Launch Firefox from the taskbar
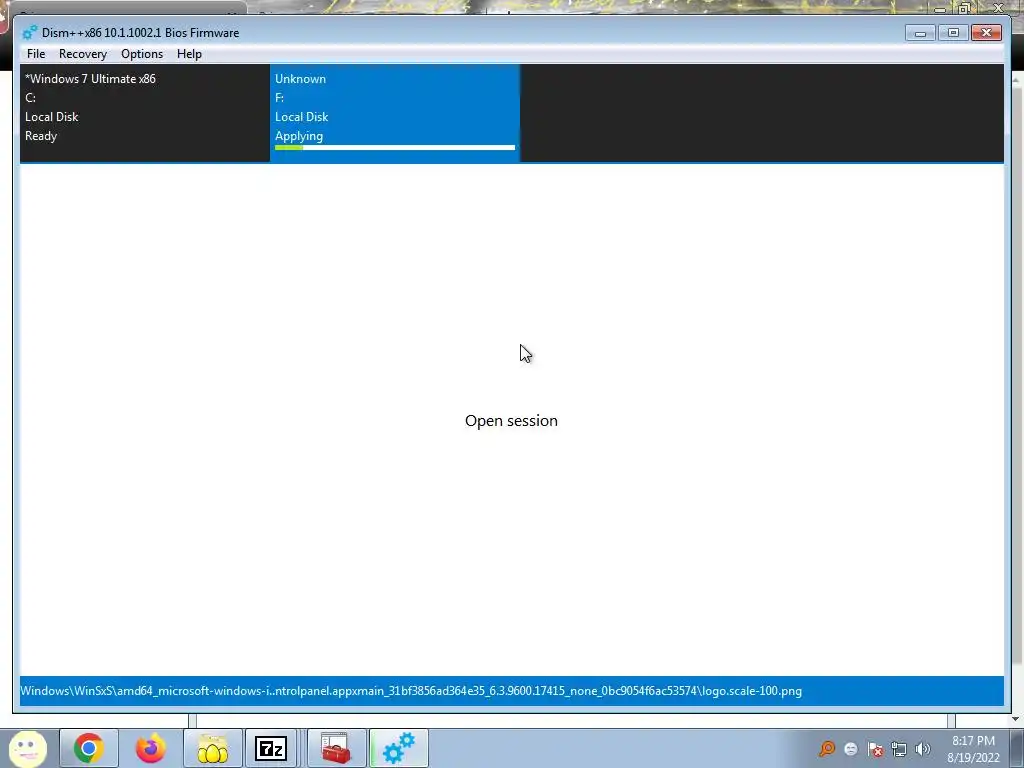1024x768 pixels. coord(151,748)
